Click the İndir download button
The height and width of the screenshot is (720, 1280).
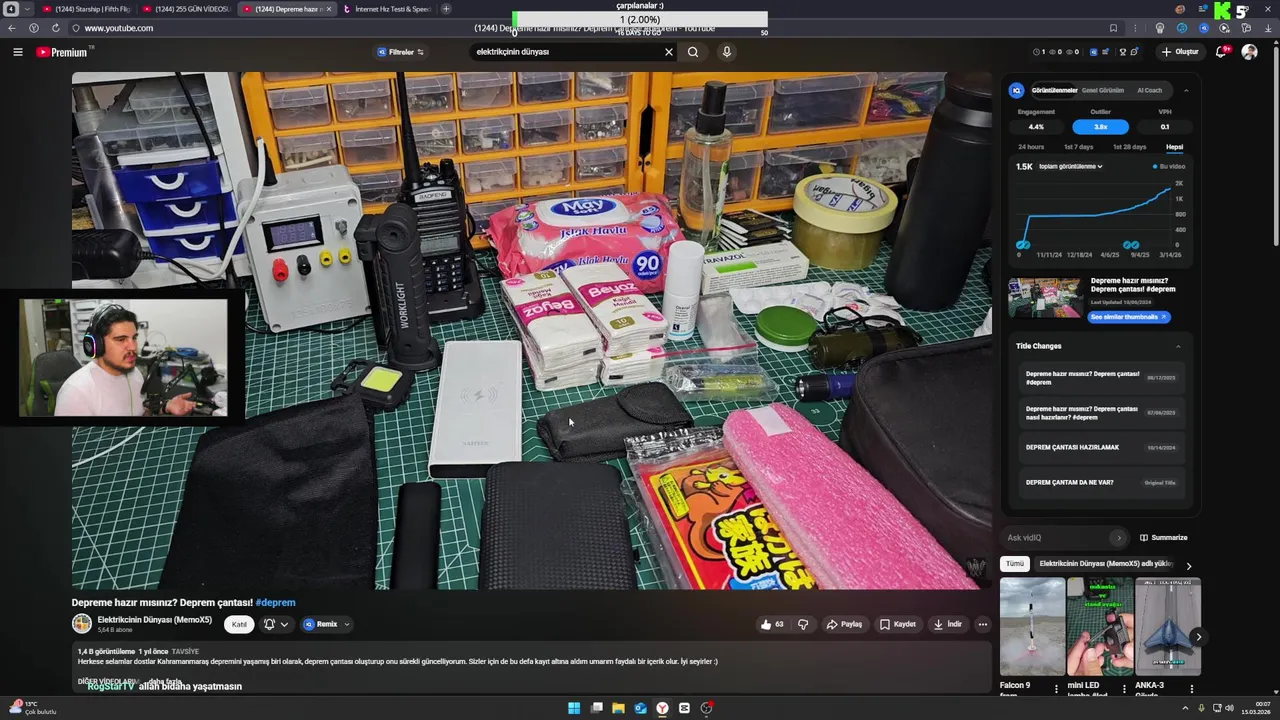coord(947,624)
